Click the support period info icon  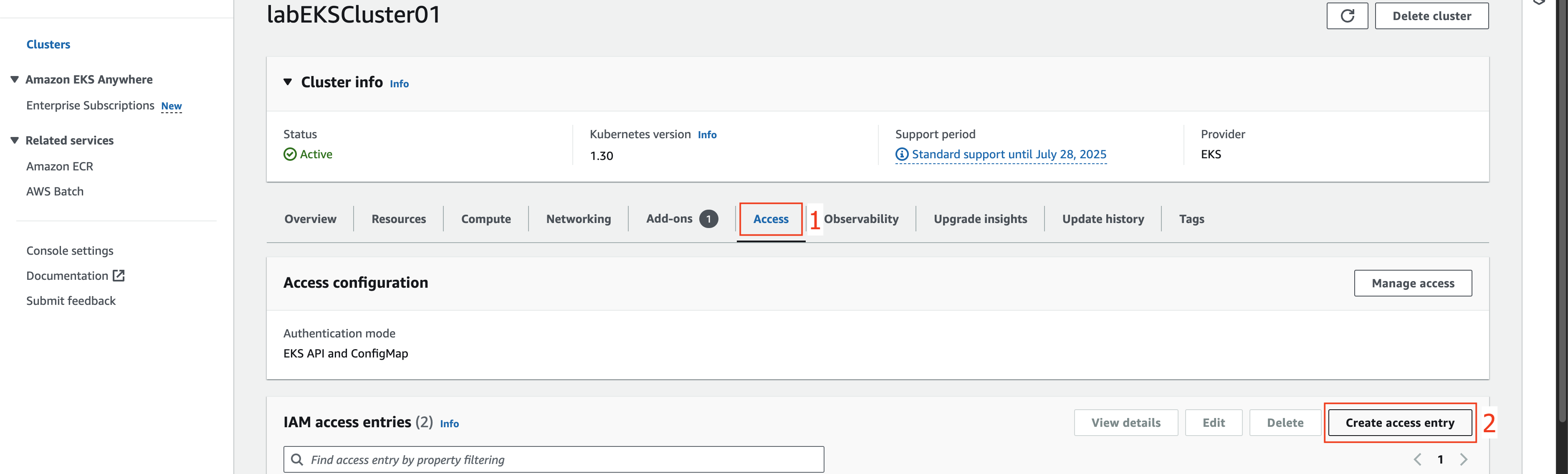point(901,154)
